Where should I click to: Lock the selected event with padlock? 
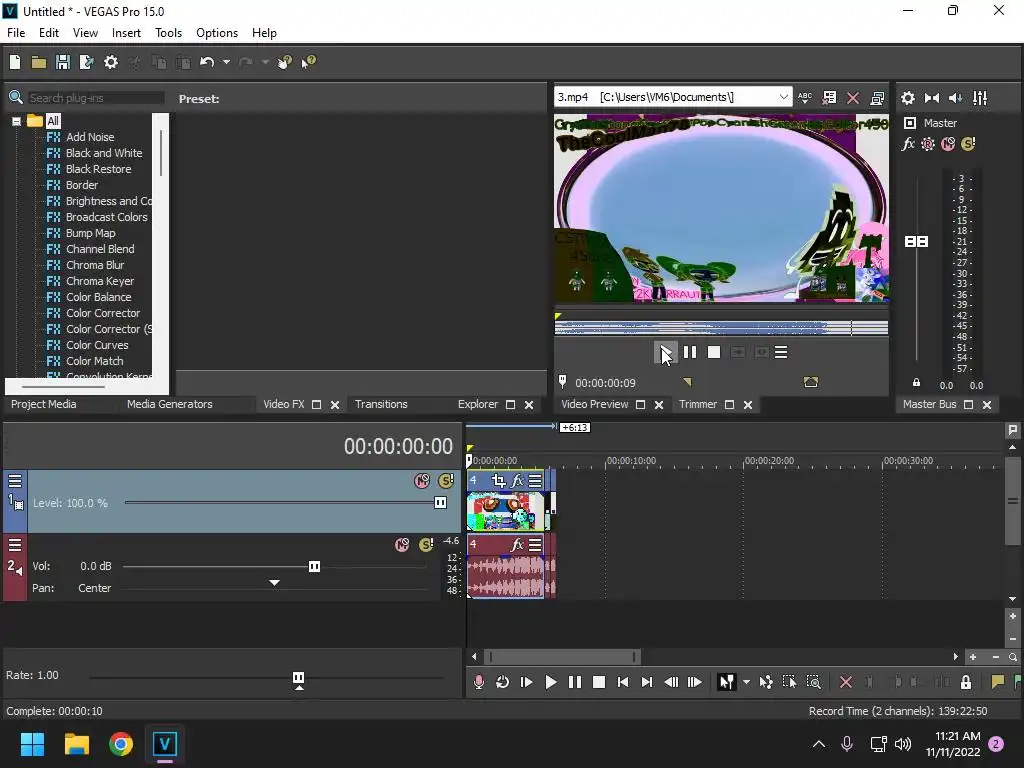[966, 682]
